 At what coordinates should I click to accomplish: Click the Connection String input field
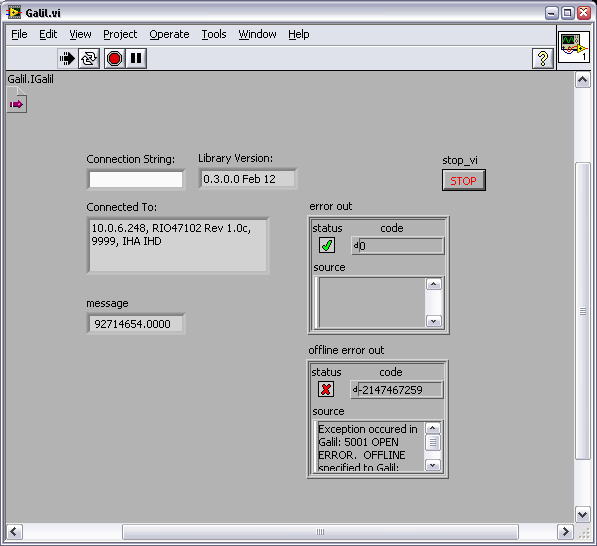click(x=136, y=179)
